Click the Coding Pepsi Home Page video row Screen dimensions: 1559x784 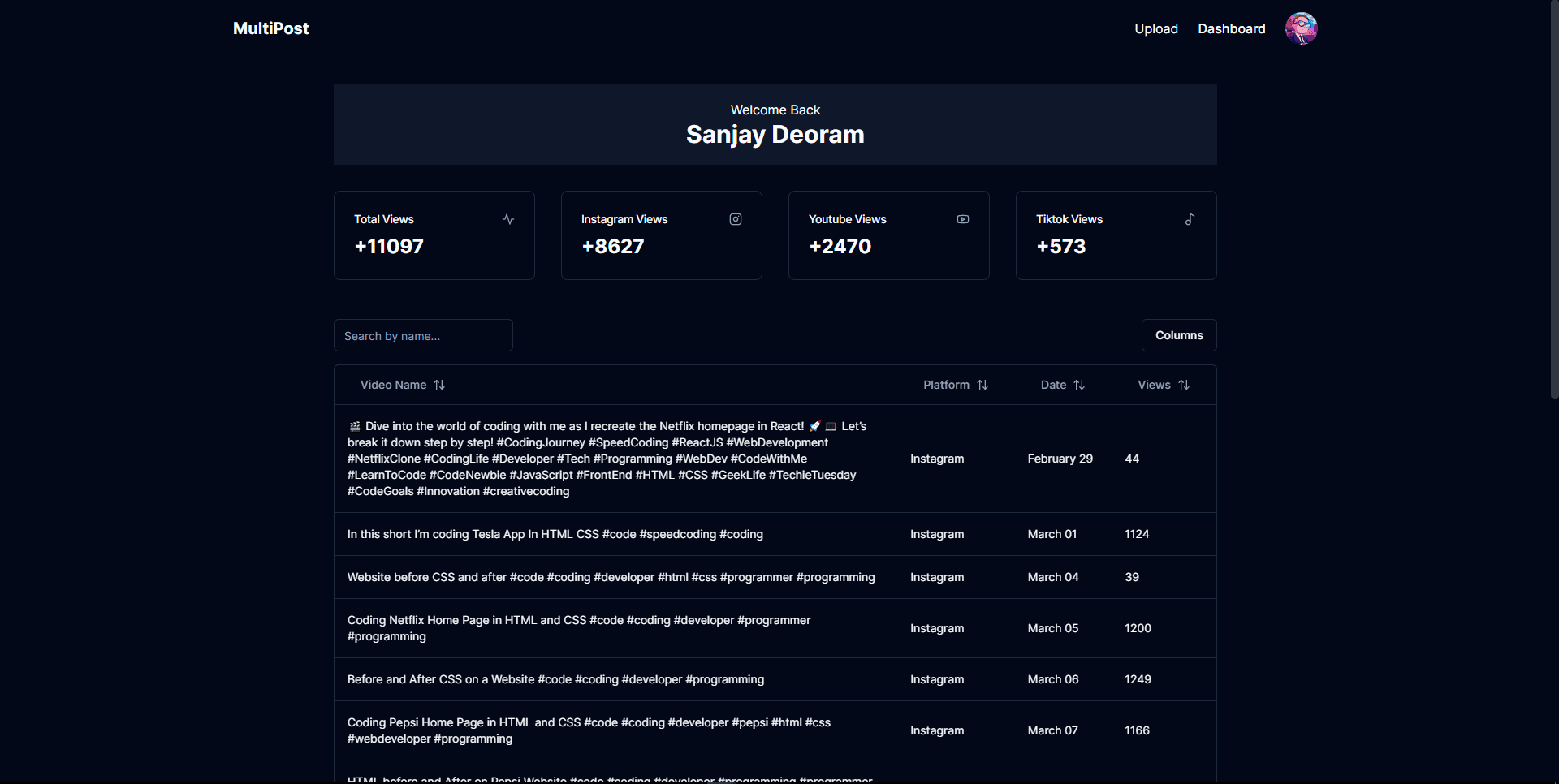pyautogui.click(x=775, y=730)
